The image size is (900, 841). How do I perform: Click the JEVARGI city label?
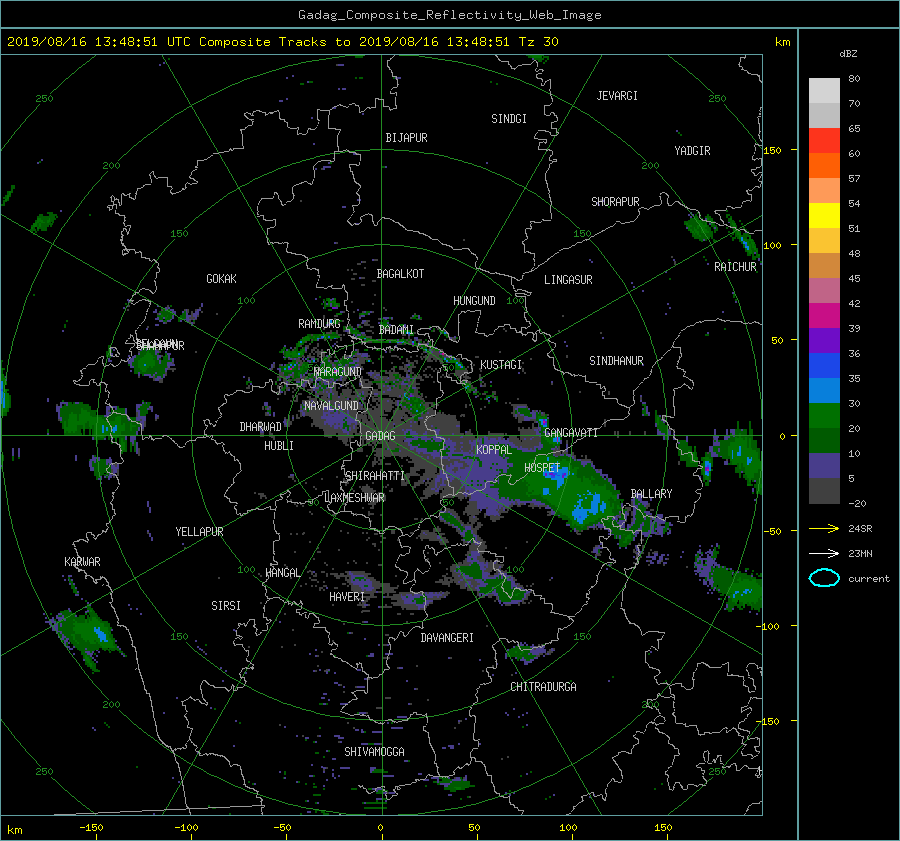[x=617, y=96]
